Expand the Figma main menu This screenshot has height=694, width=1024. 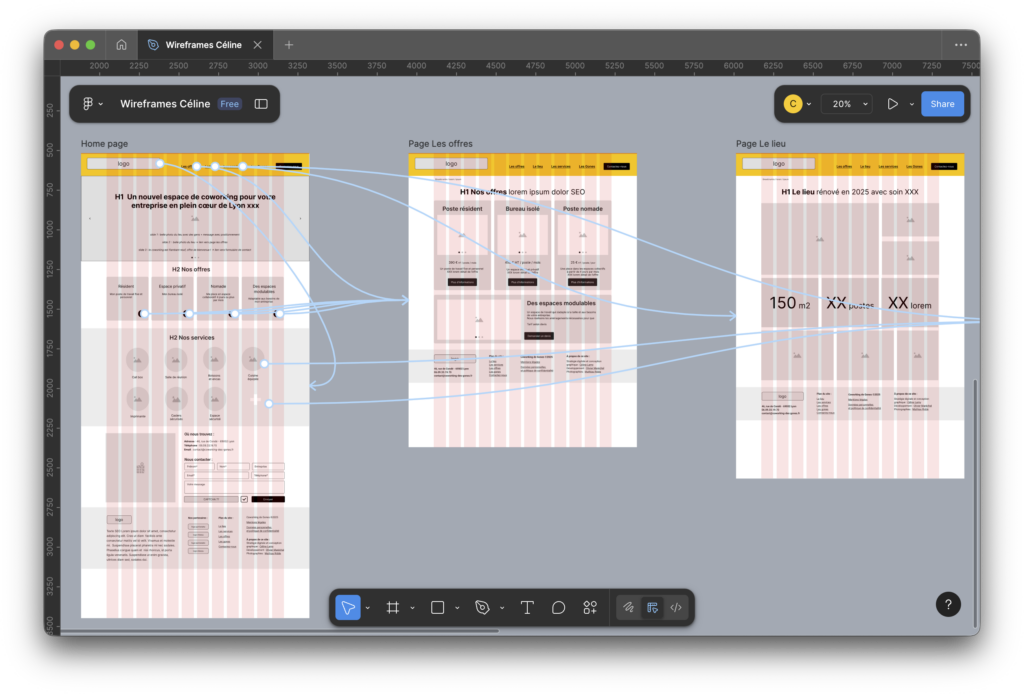(x=92, y=104)
